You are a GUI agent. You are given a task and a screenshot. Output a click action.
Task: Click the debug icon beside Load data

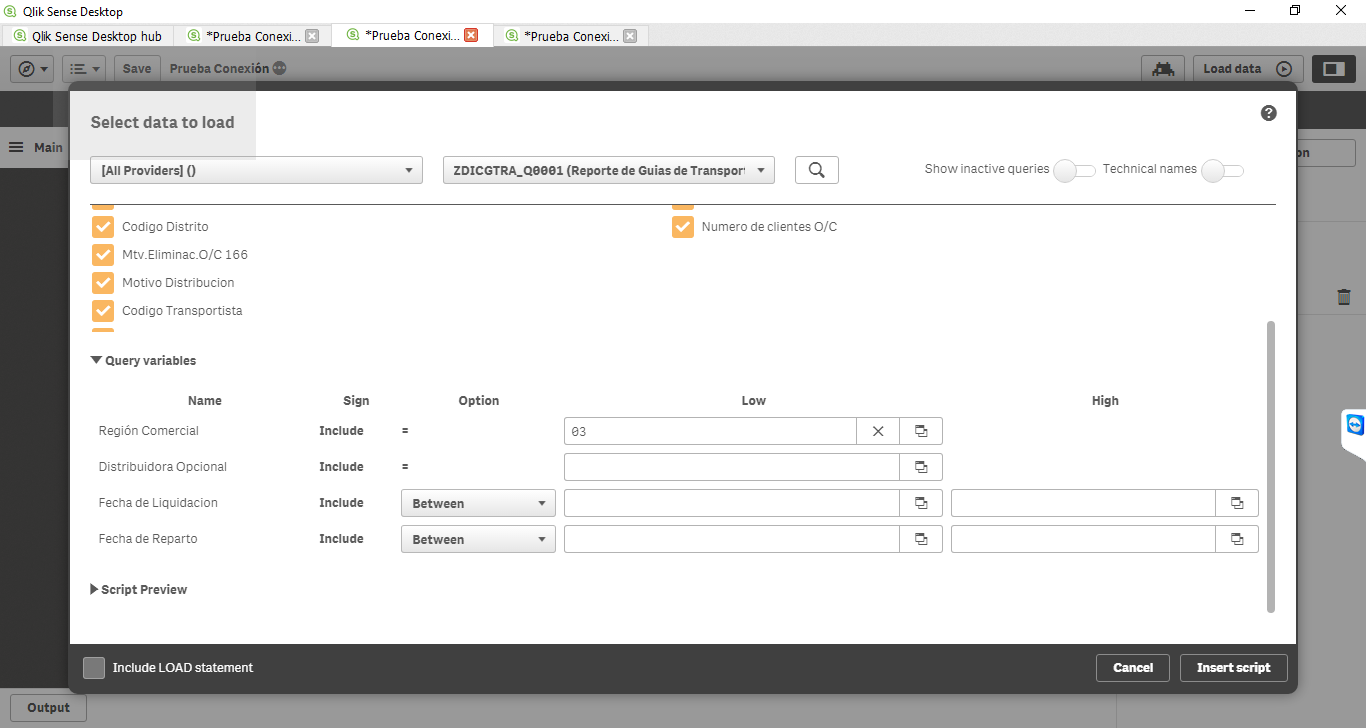pyautogui.click(x=1163, y=69)
